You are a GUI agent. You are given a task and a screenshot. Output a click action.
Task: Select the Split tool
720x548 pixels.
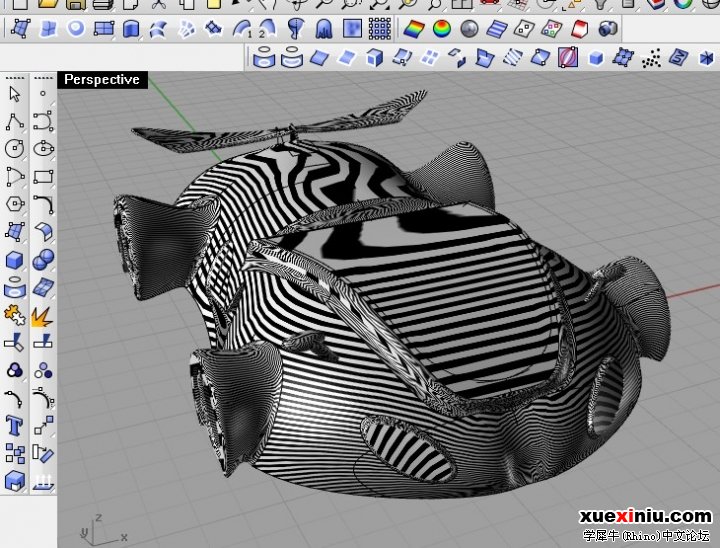43,342
